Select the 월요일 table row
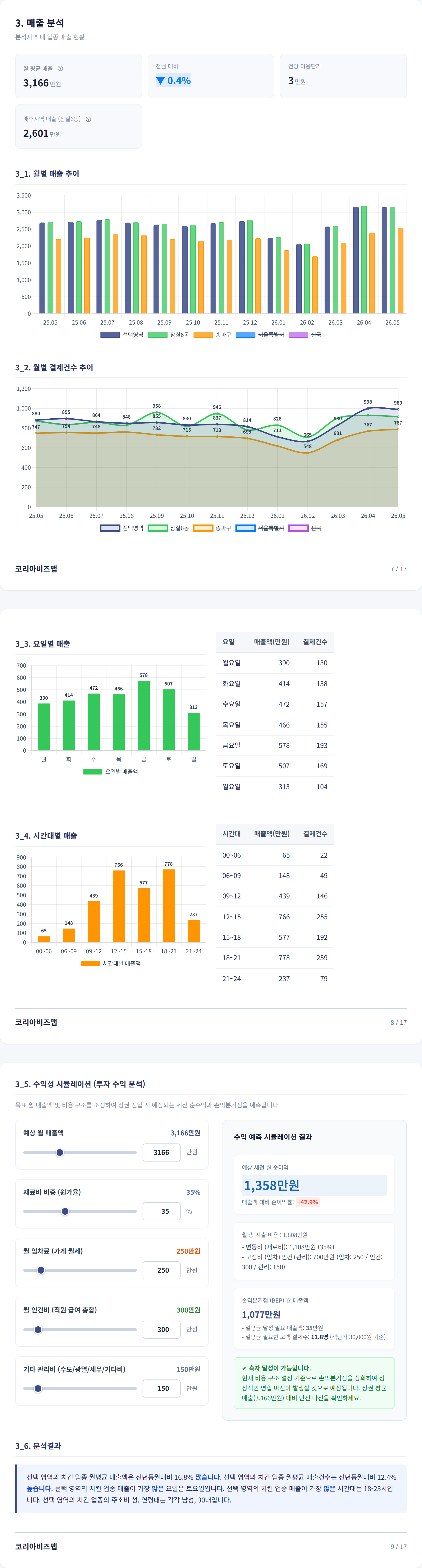Screen dimensions: 422x1568 pyautogui.click(x=275, y=663)
